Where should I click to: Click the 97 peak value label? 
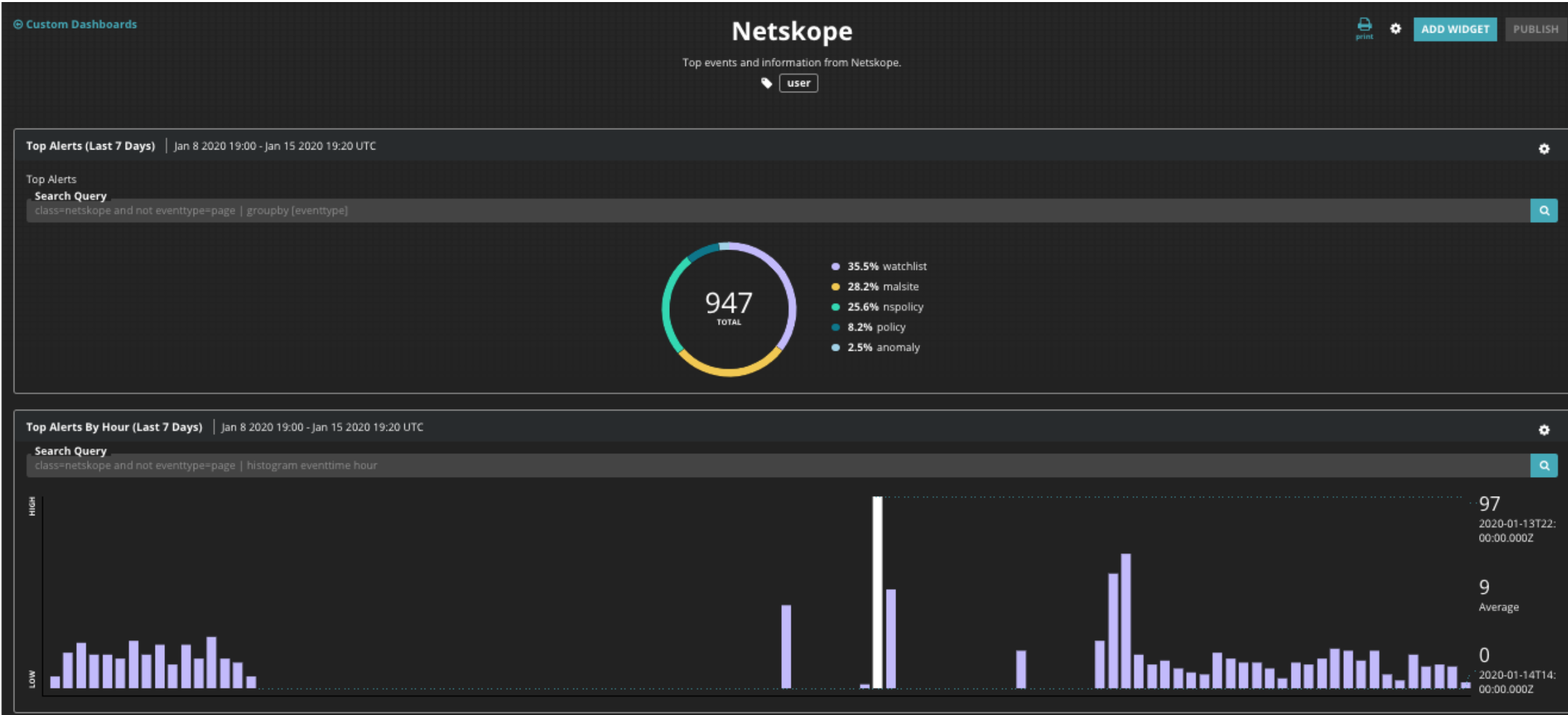1489,504
